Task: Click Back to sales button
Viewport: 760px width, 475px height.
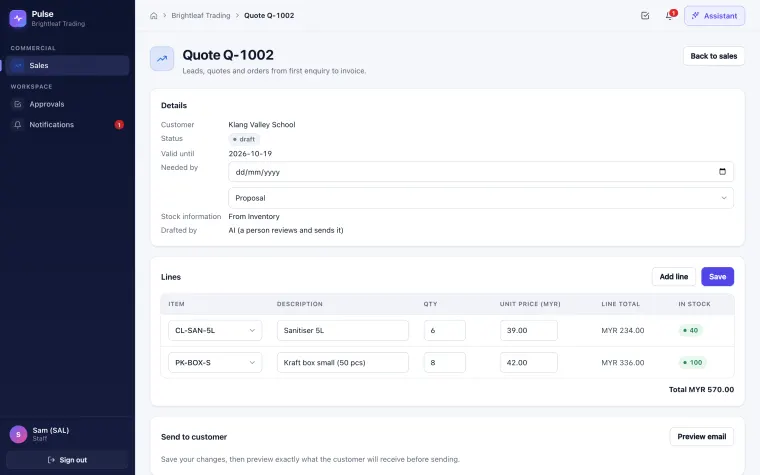Action: [713, 56]
